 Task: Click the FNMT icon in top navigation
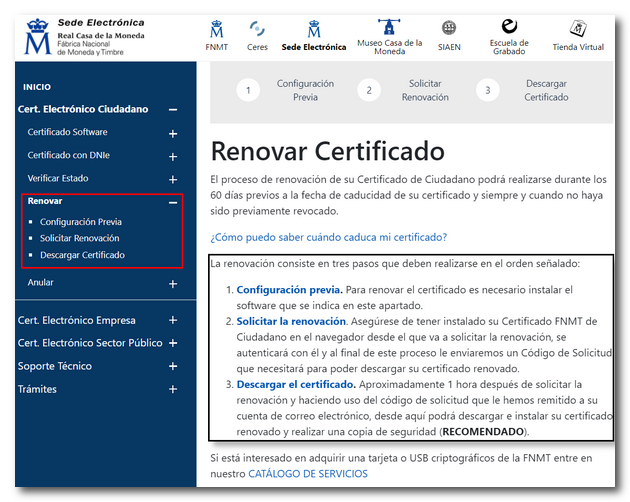coord(216,29)
